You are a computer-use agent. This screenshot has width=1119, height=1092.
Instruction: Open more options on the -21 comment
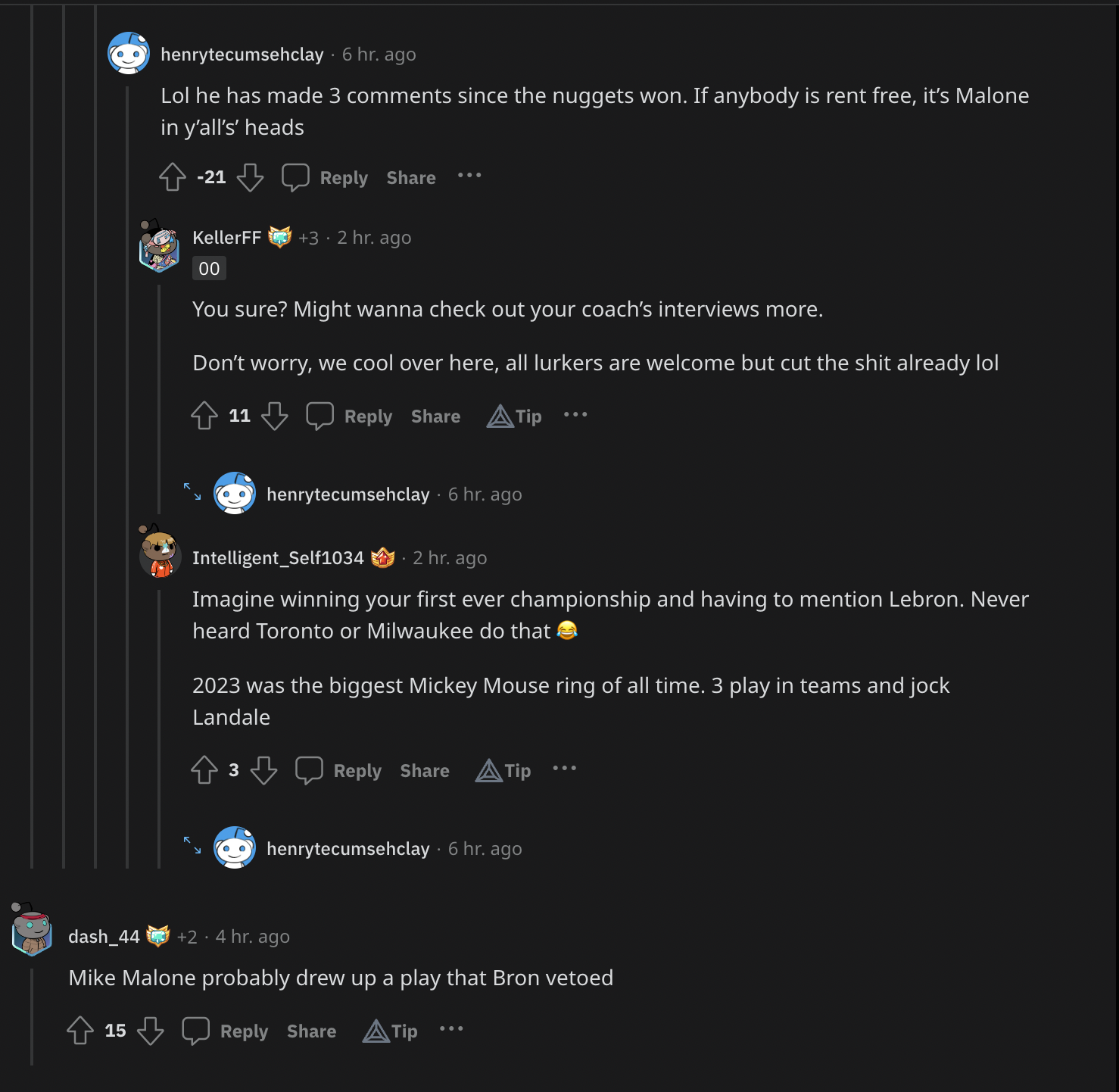tap(469, 176)
